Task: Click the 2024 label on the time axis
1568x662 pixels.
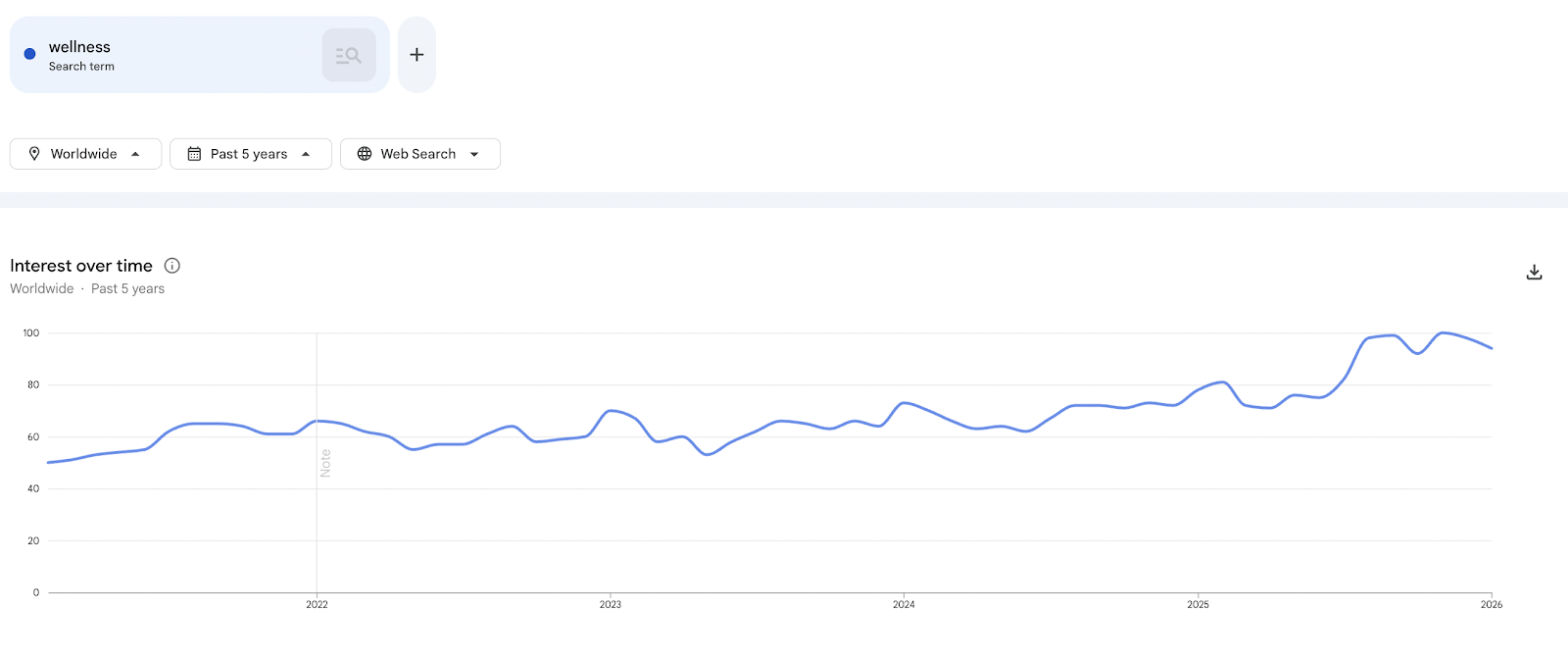Action: point(904,605)
